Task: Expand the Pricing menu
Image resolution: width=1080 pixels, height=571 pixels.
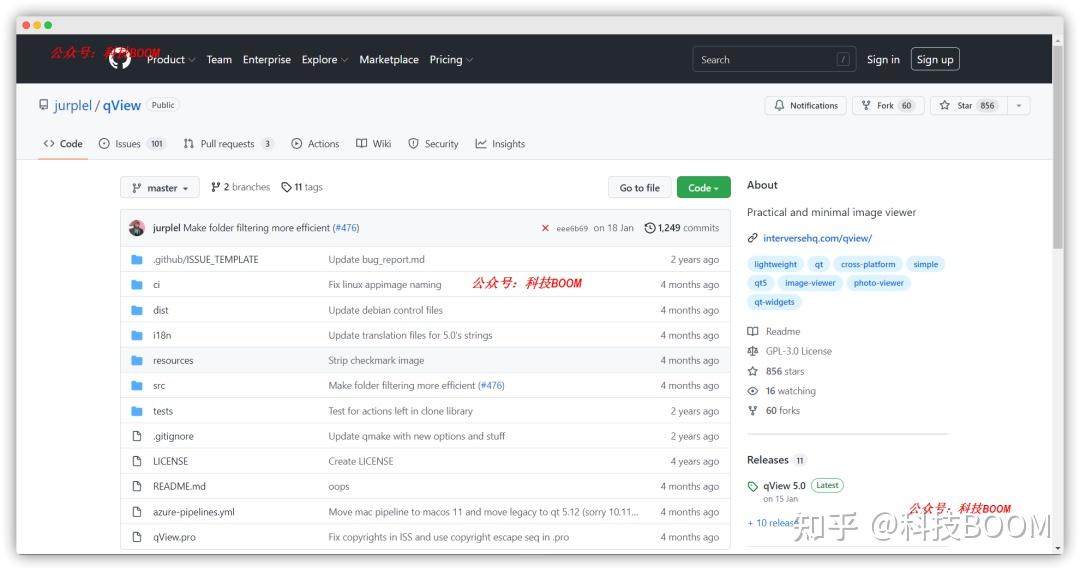Action: (451, 59)
